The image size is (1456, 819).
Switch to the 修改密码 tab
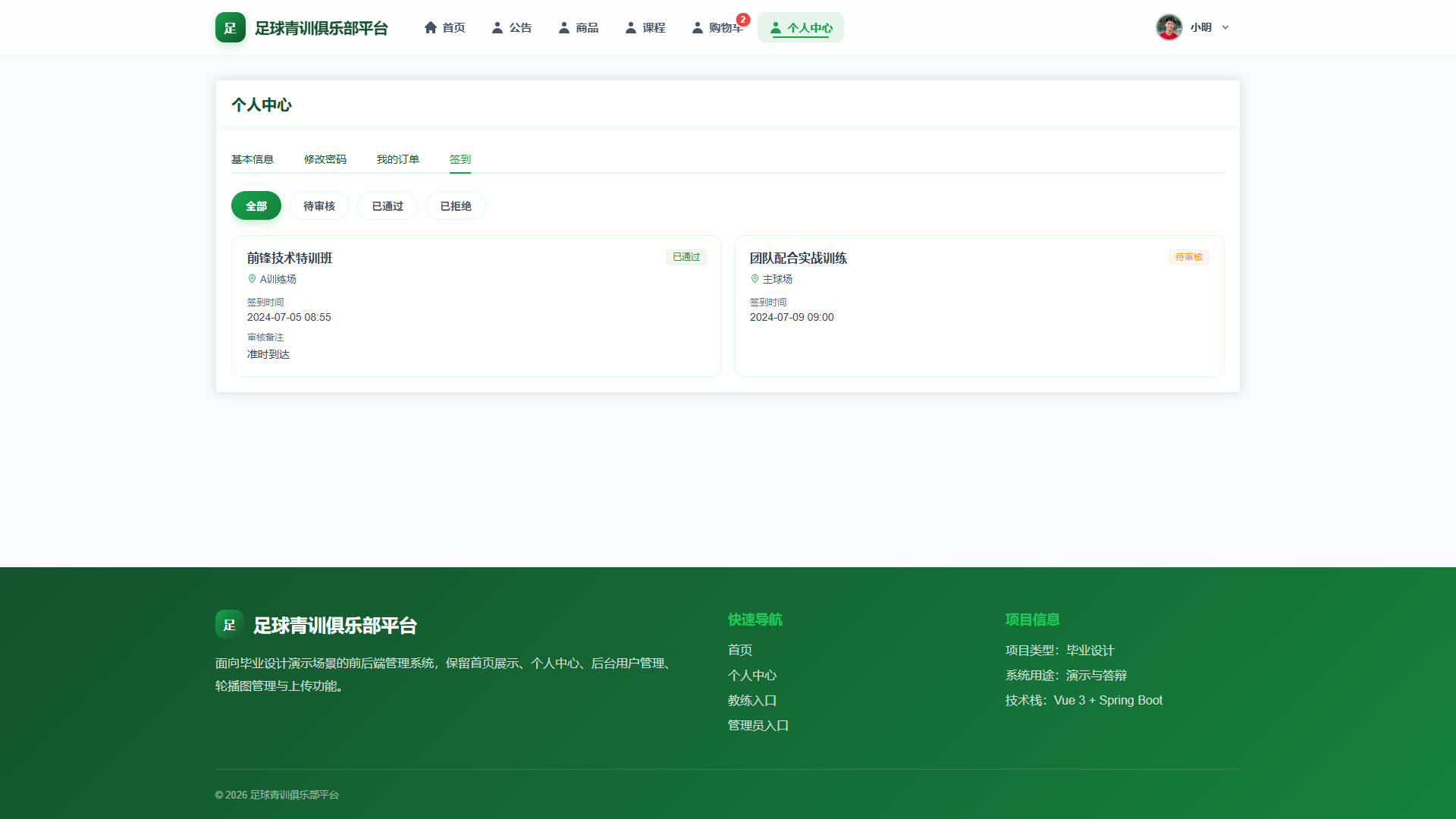[x=325, y=159]
